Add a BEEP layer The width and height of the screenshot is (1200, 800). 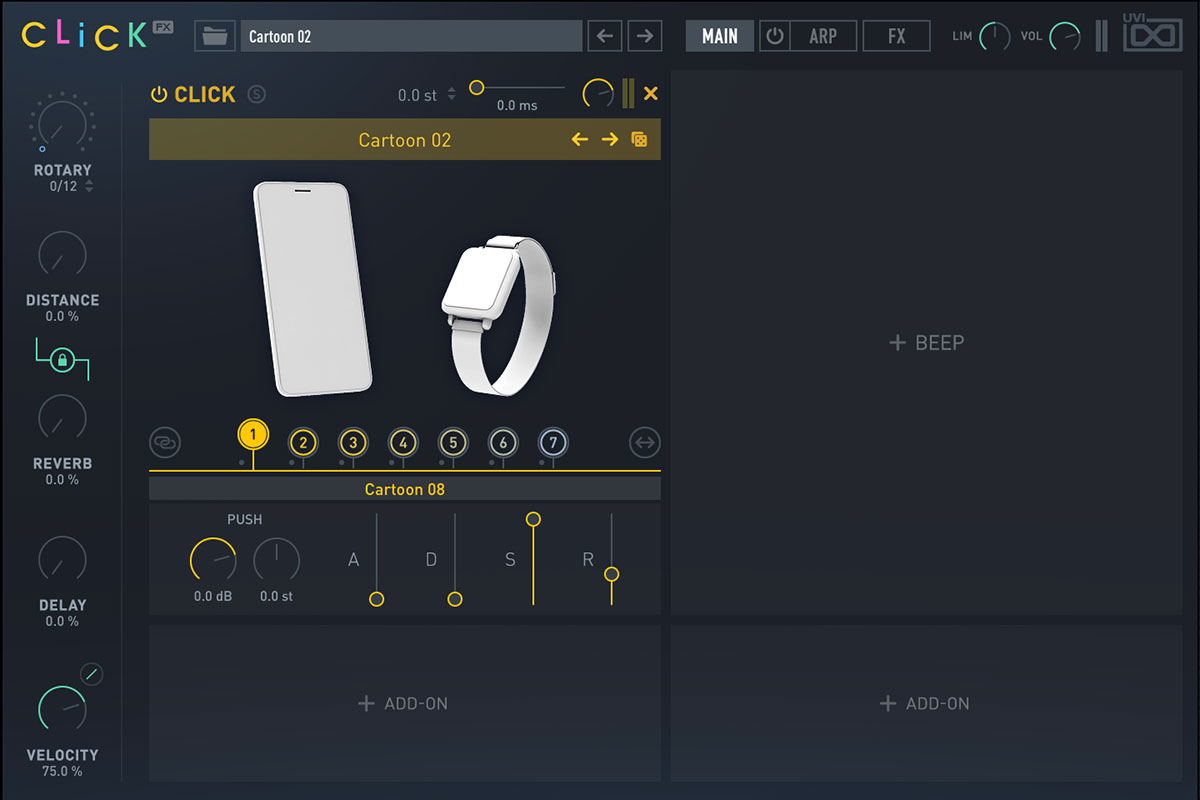coord(926,343)
